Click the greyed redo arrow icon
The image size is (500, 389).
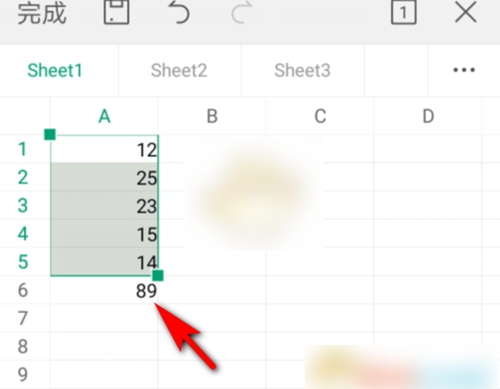[x=242, y=13]
